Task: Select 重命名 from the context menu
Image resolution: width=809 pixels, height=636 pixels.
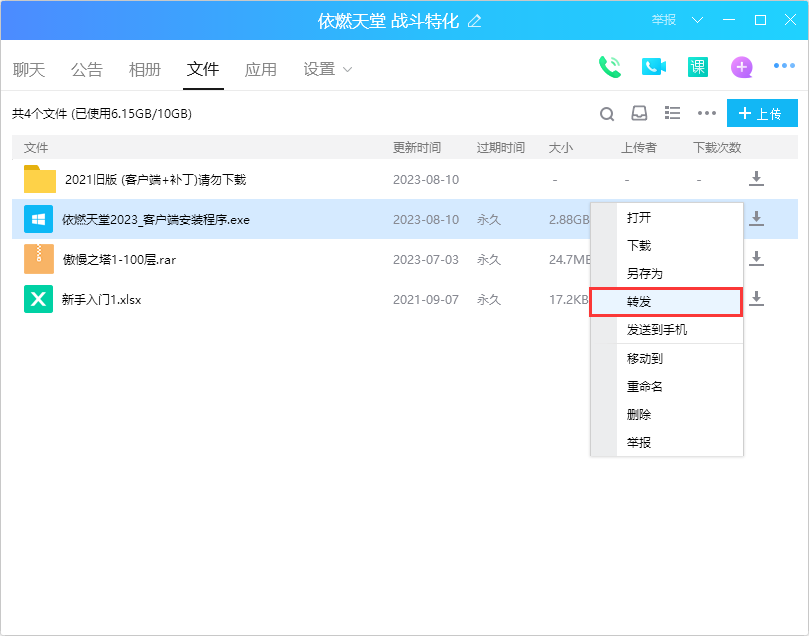Action: (645, 386)
